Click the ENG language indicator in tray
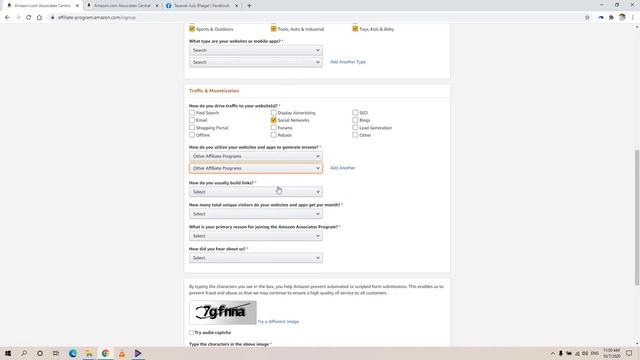Image resolution: width=640 pixels, height=360 pixels. click(x=594, y=353)
